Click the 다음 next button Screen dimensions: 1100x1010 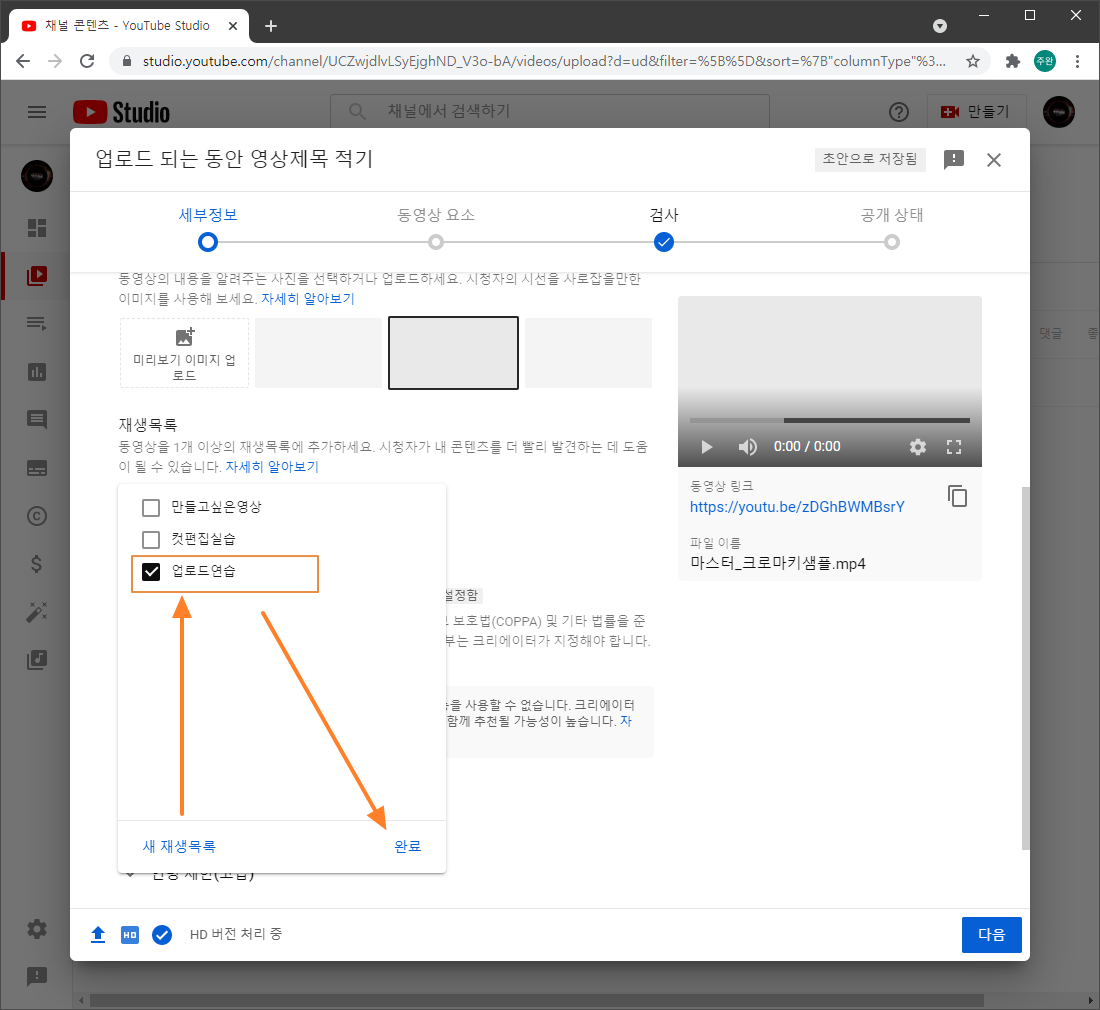[991, 934]
